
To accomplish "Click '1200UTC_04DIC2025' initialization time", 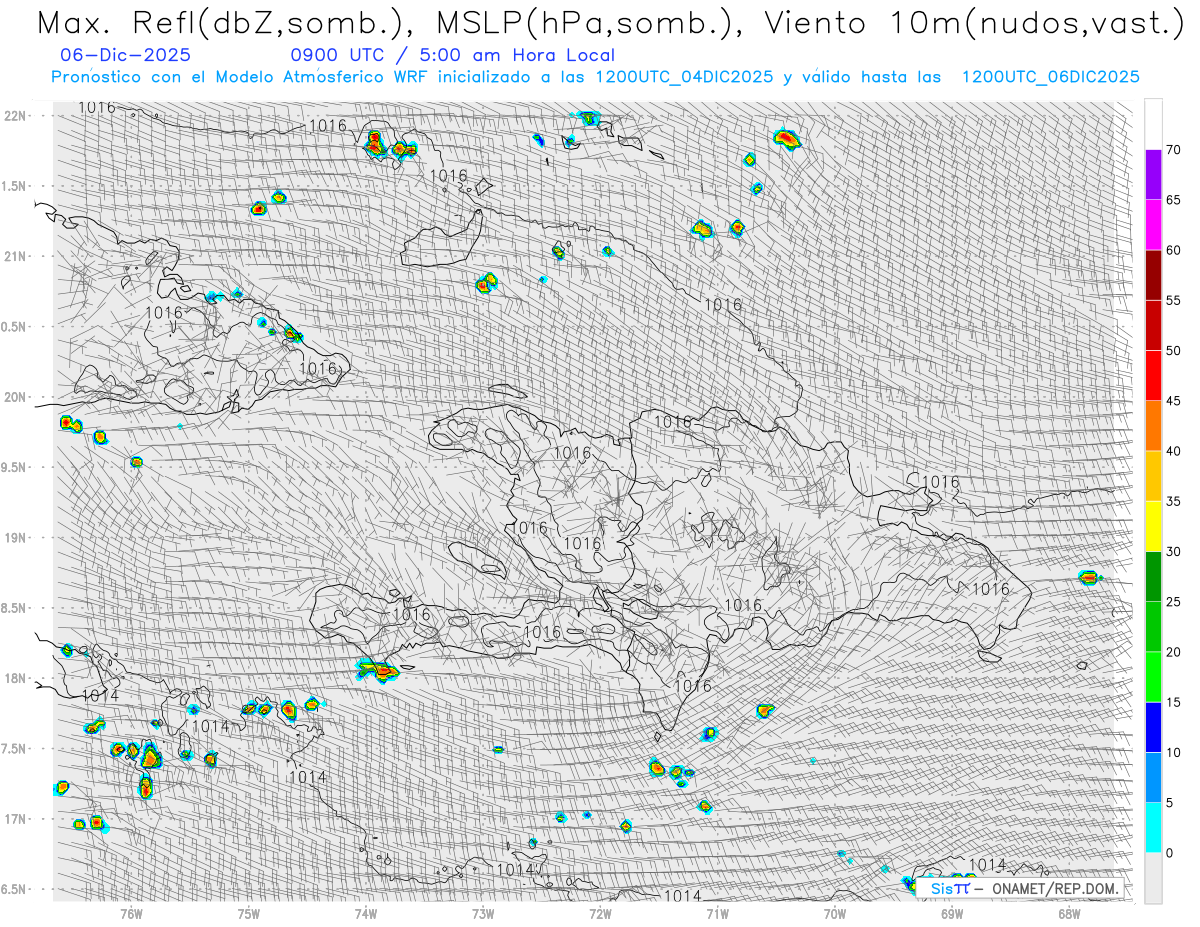I will pos(684,77).
